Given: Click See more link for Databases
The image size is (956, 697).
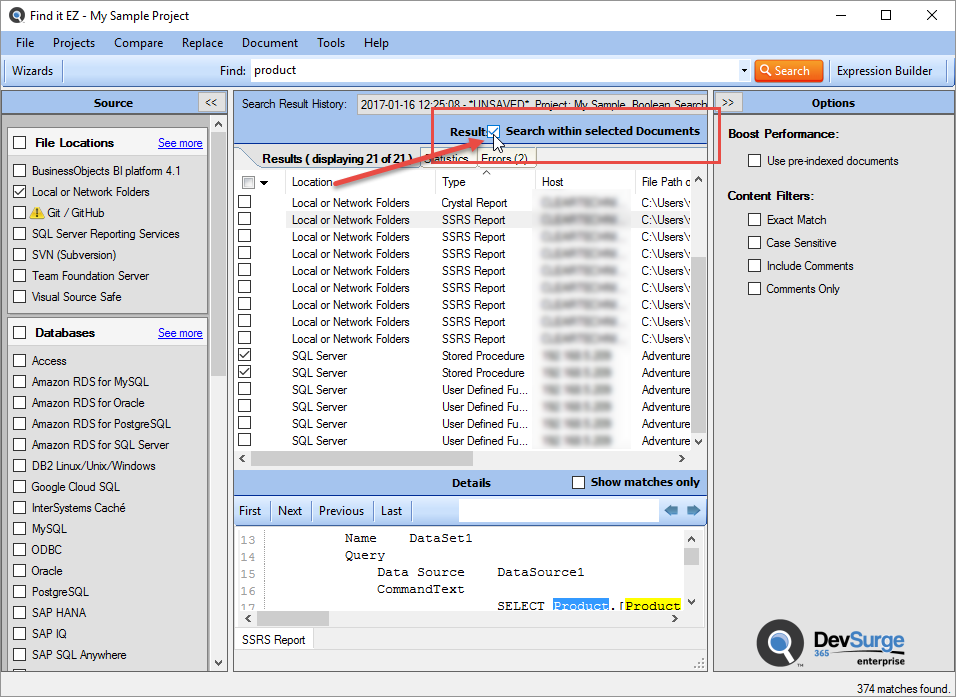Looking at the screenshot, I should click(180, 333).
